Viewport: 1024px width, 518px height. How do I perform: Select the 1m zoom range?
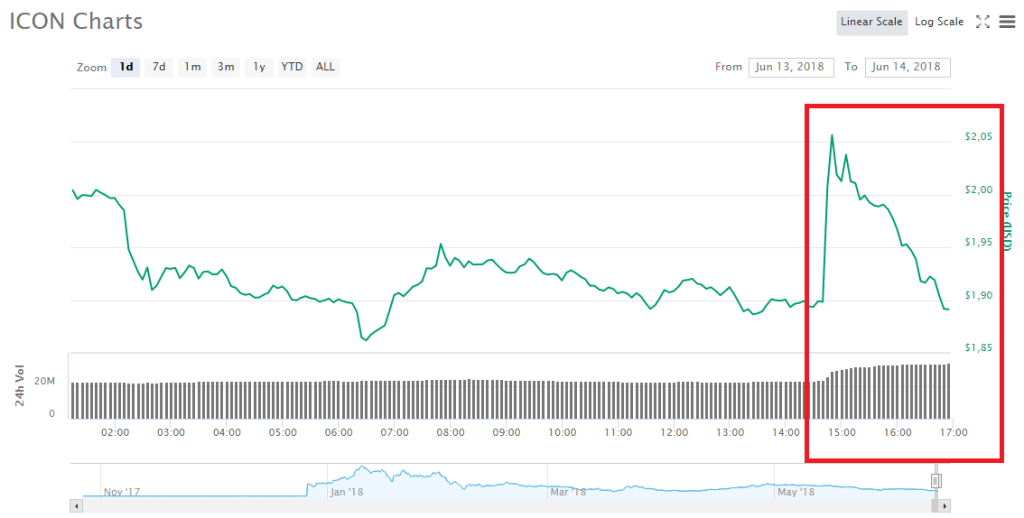[x=192, y=67]
